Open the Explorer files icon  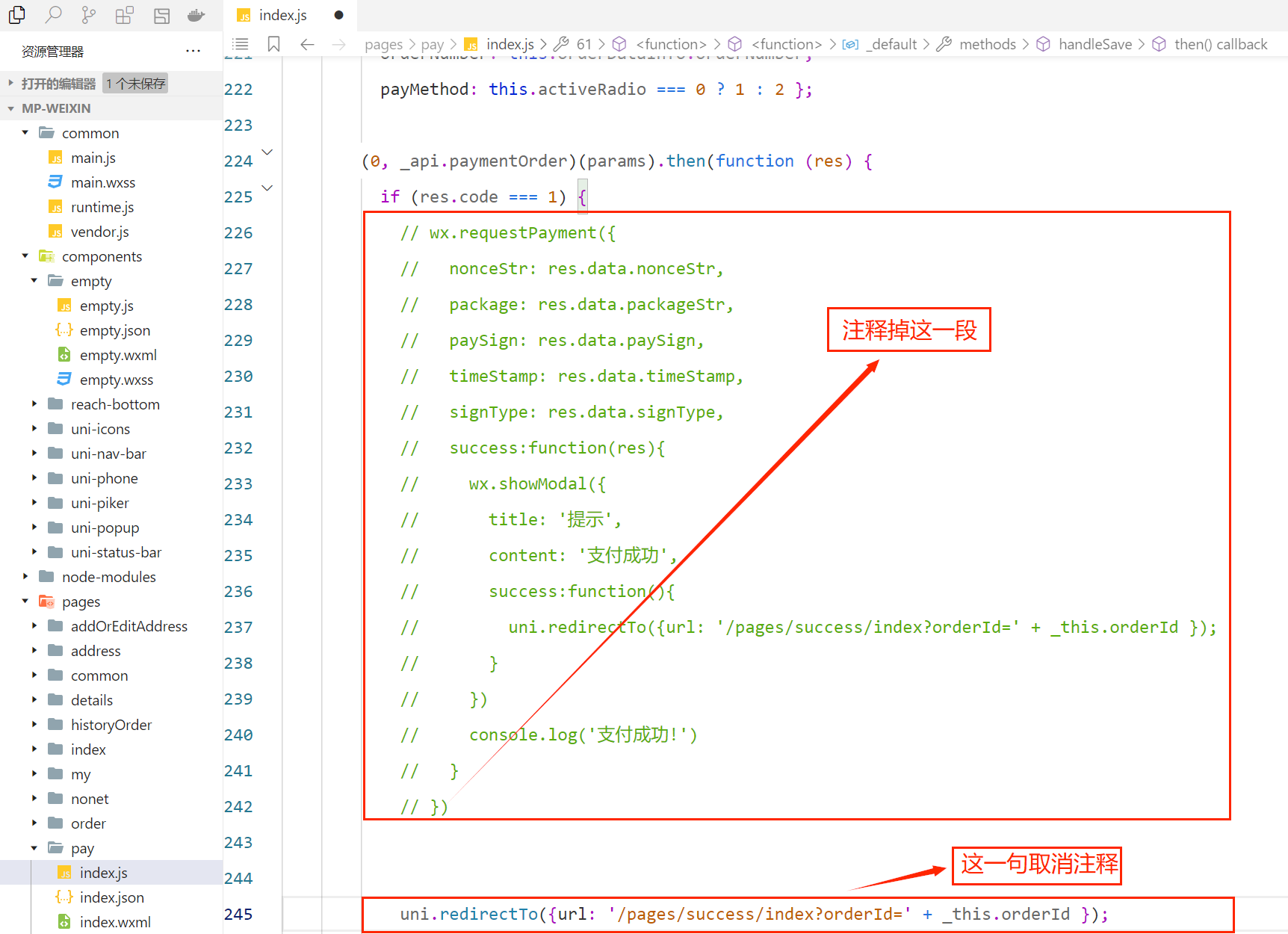tap(17, 15)
